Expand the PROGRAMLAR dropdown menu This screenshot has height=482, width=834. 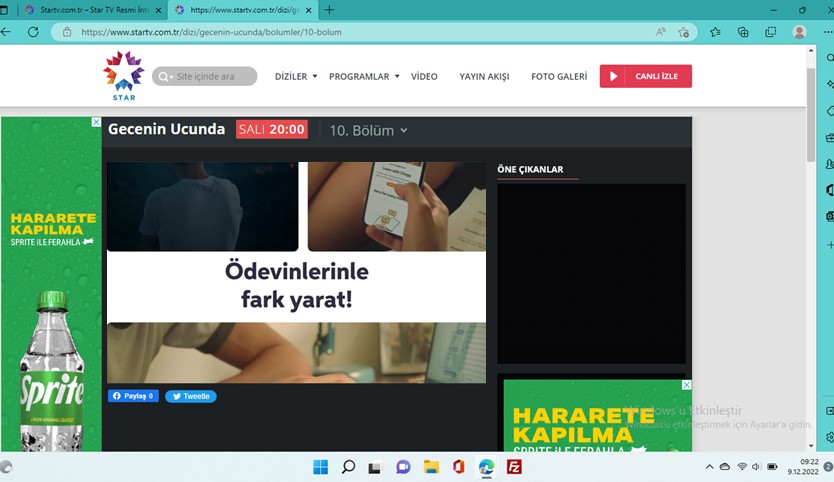[x=364, y=77]
